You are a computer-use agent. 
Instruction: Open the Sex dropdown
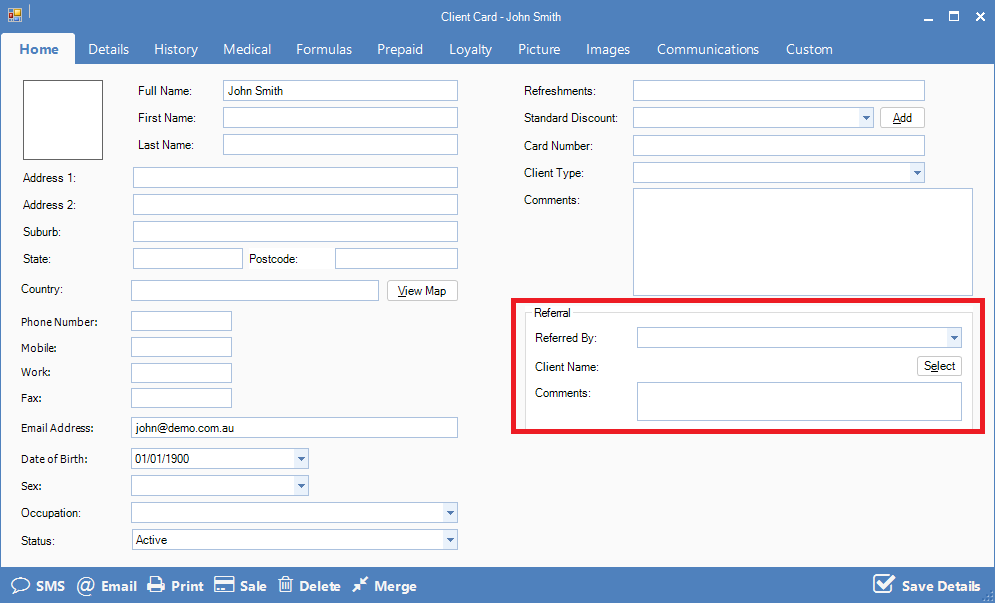point(301,486)
